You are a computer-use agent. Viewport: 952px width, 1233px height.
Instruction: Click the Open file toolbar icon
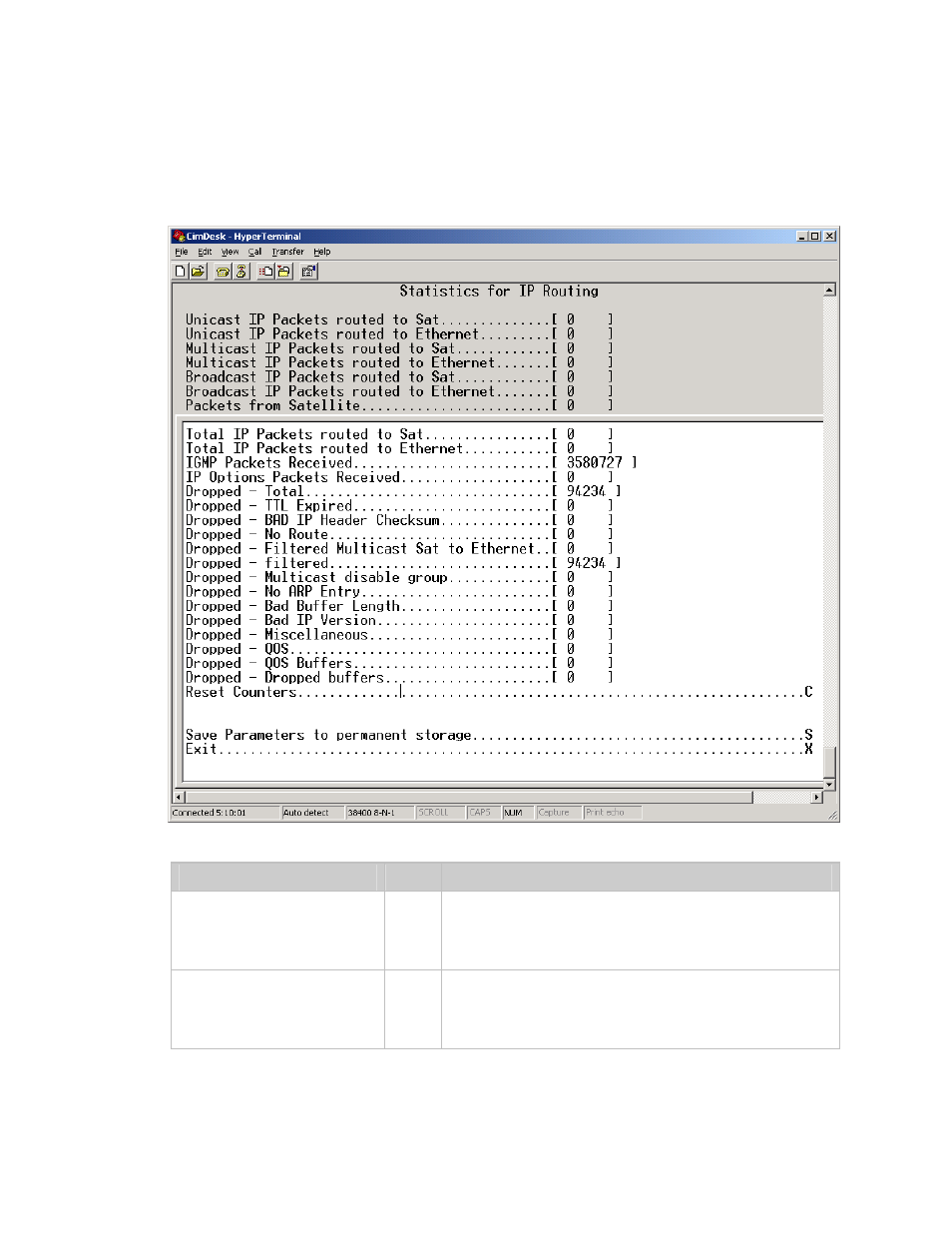(x=198, y=271)
